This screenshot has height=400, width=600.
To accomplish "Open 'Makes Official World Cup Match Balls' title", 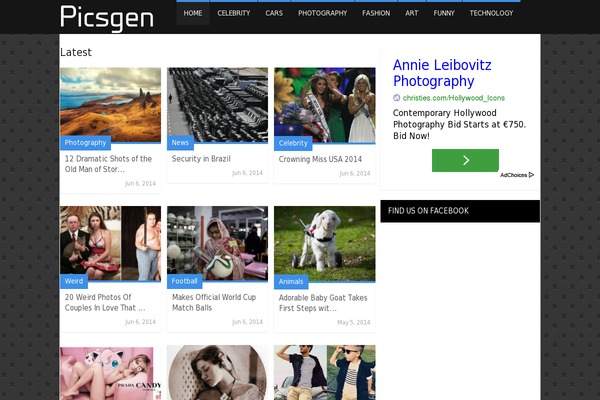I will tap(214, 302).
